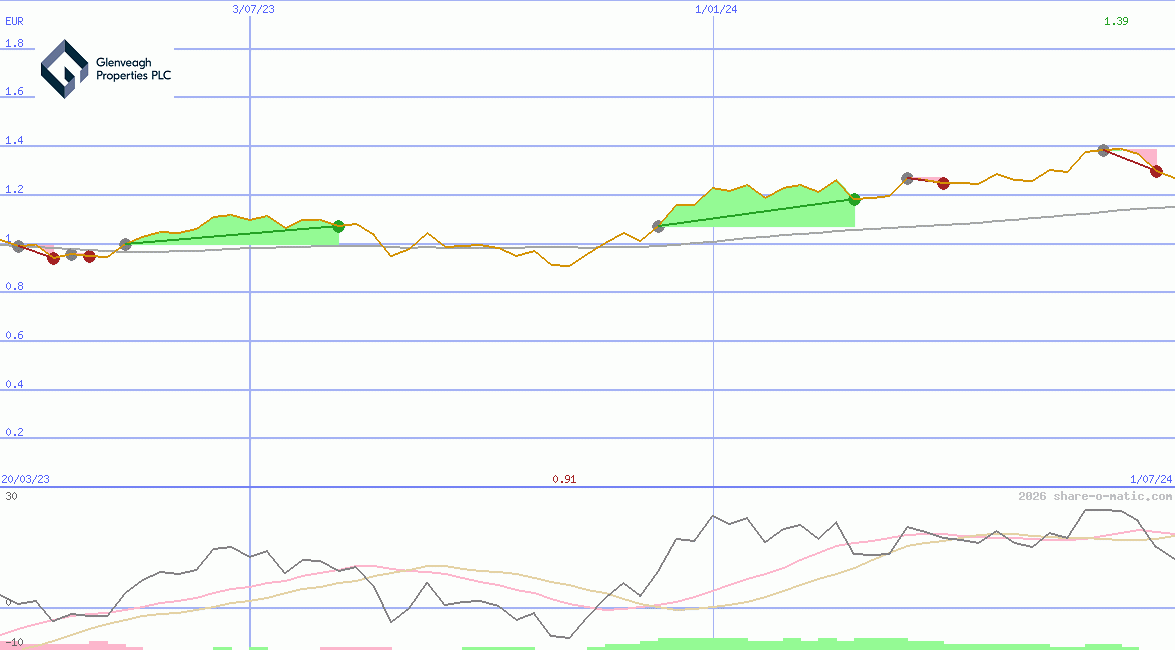Click the 0.91 value label below the chart
Viewport: 1175px width, 650px height.
(x=566, y=479)
